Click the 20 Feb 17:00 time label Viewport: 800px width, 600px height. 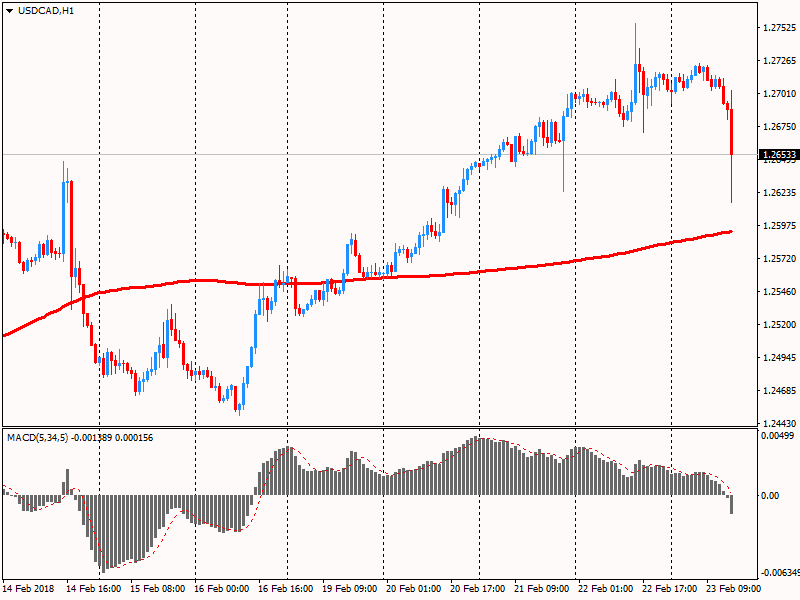477,589
